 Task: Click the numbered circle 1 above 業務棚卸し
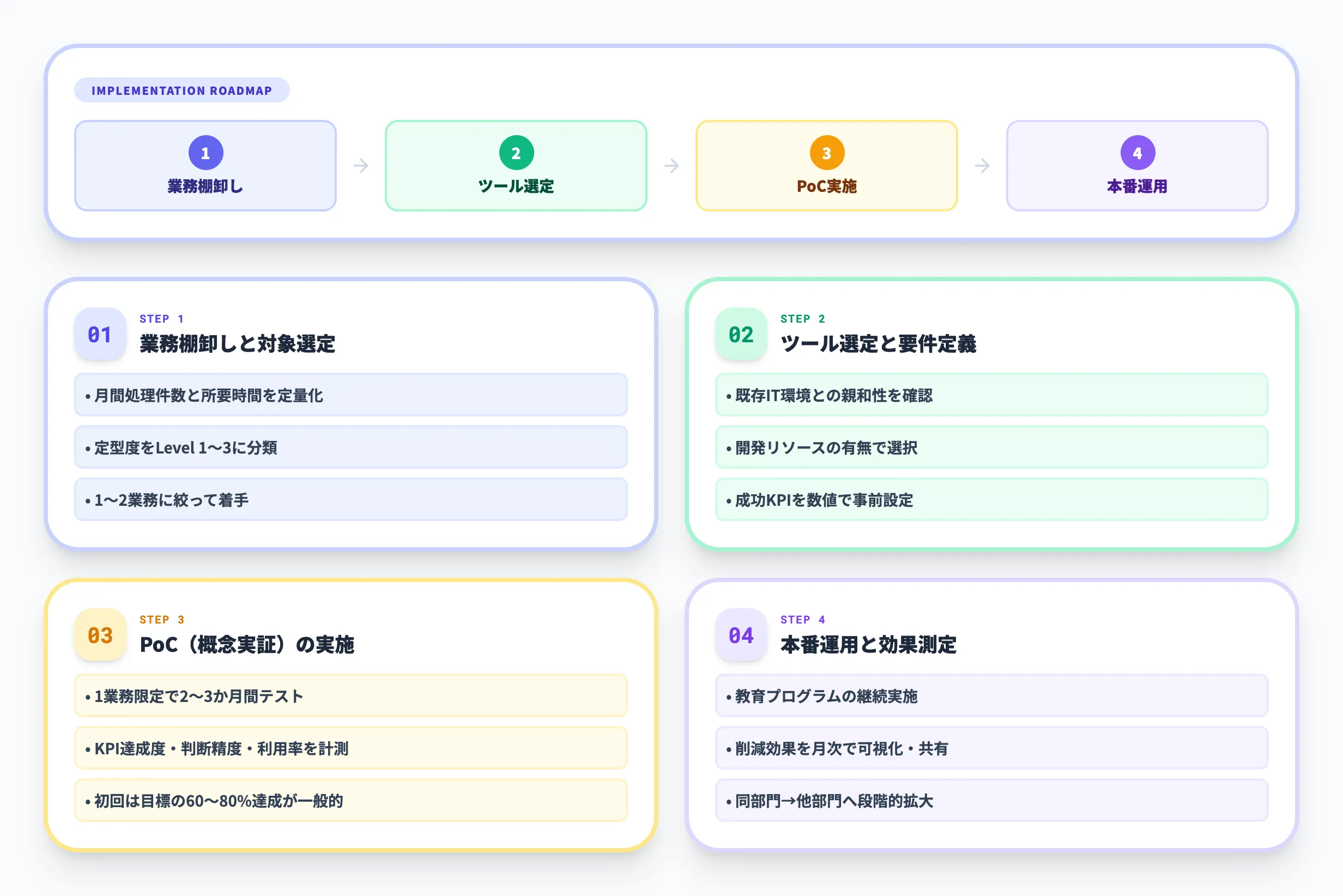(204, 152)
